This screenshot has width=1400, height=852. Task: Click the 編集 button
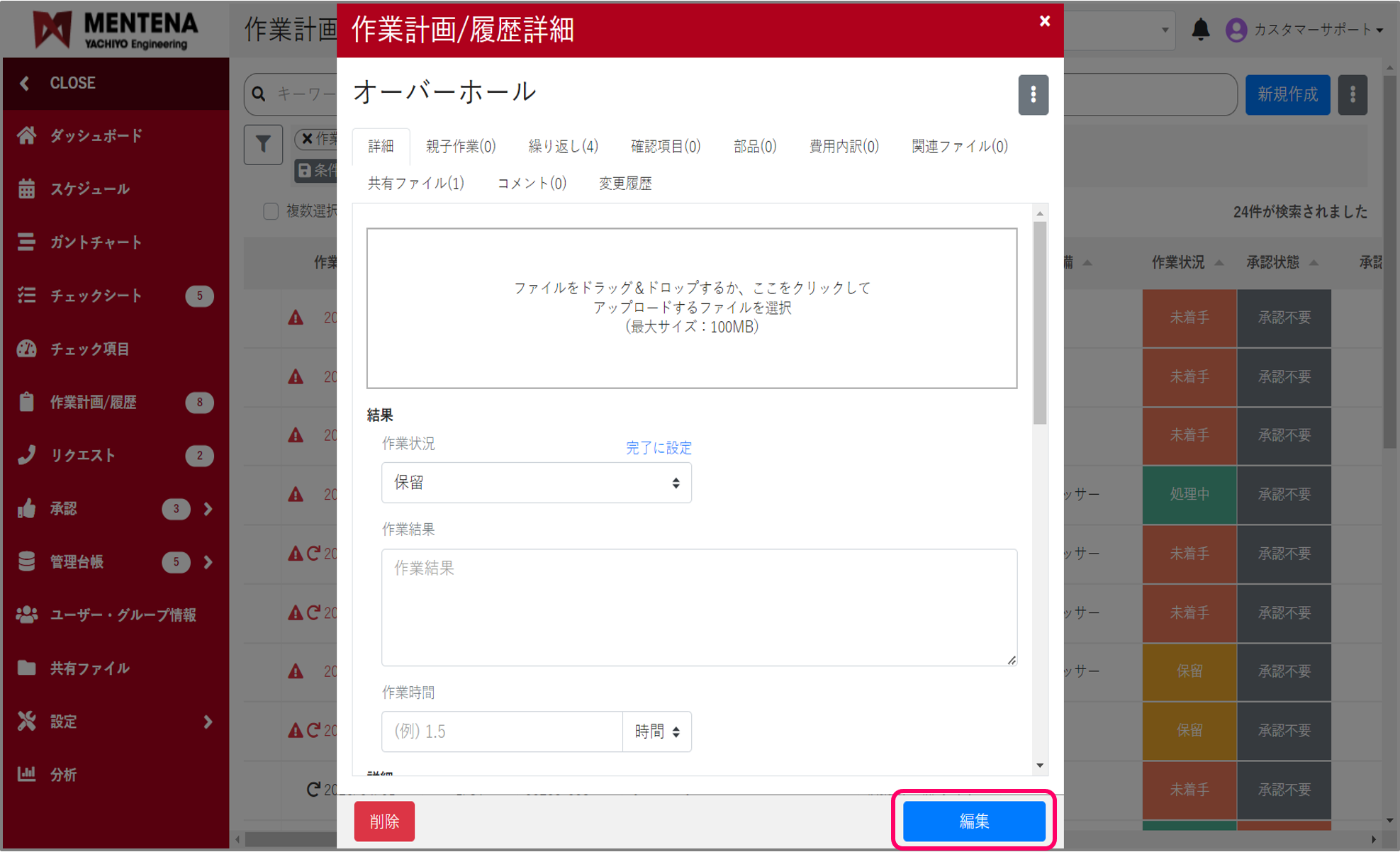point(974,821)
